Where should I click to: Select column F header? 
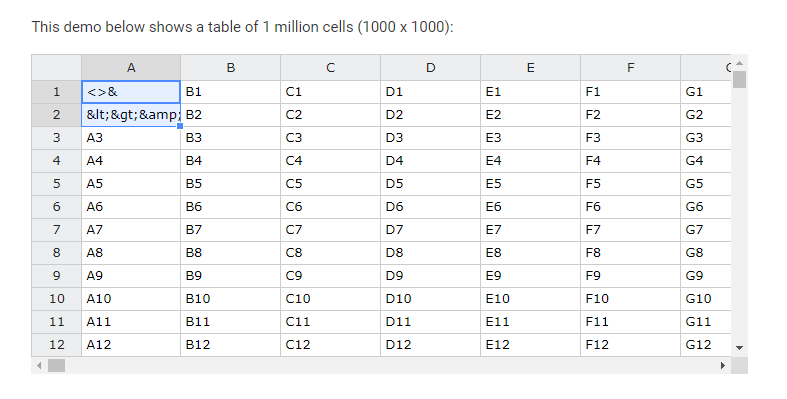pyautogui.click(x=630, y=68)
